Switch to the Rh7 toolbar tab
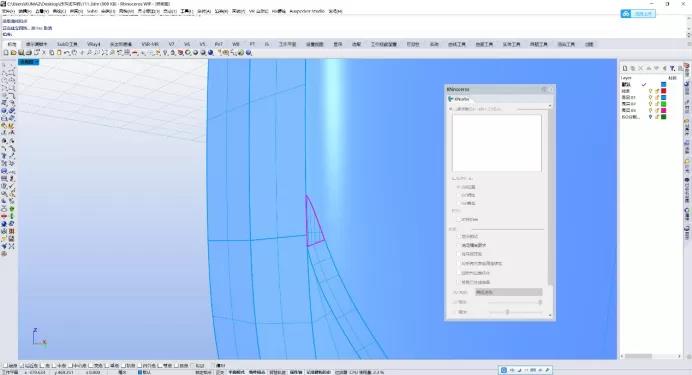692x375 pixels. click(218, 44)
